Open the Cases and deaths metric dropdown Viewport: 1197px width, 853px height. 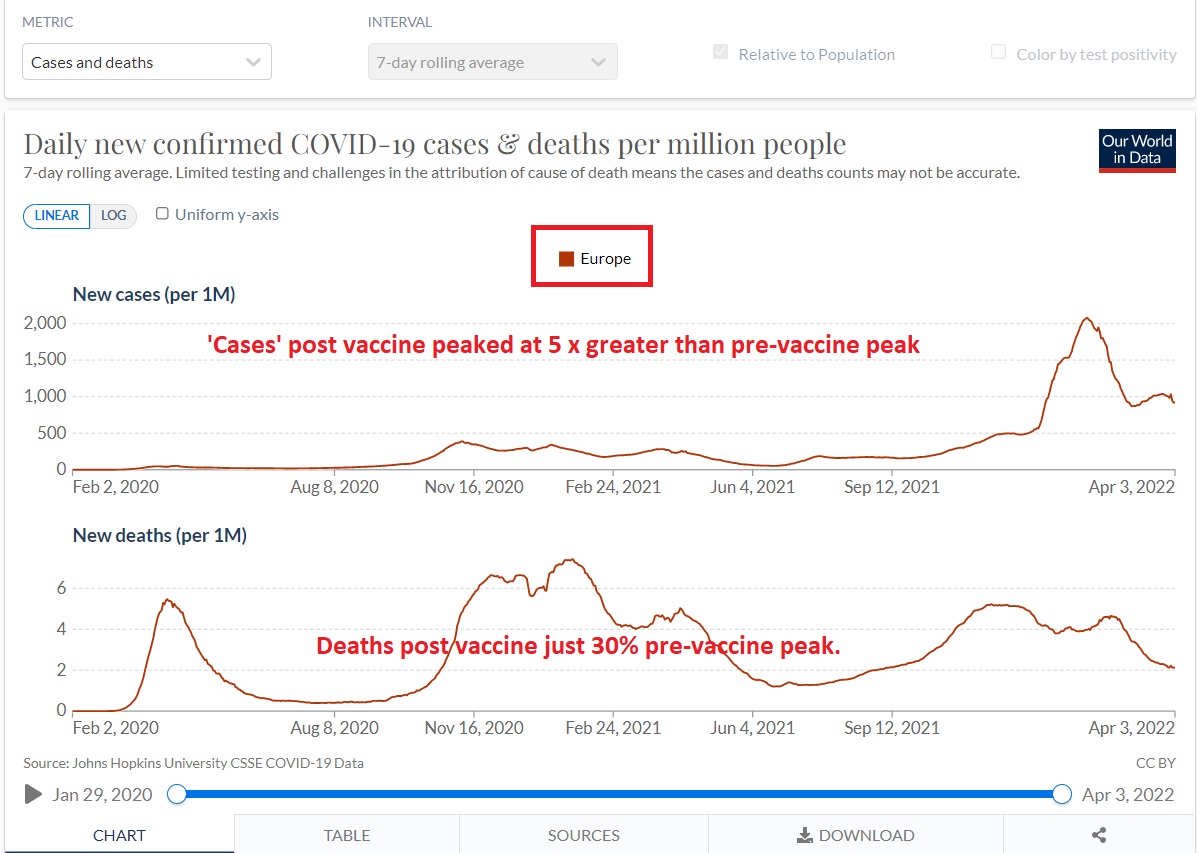point(147,62)
